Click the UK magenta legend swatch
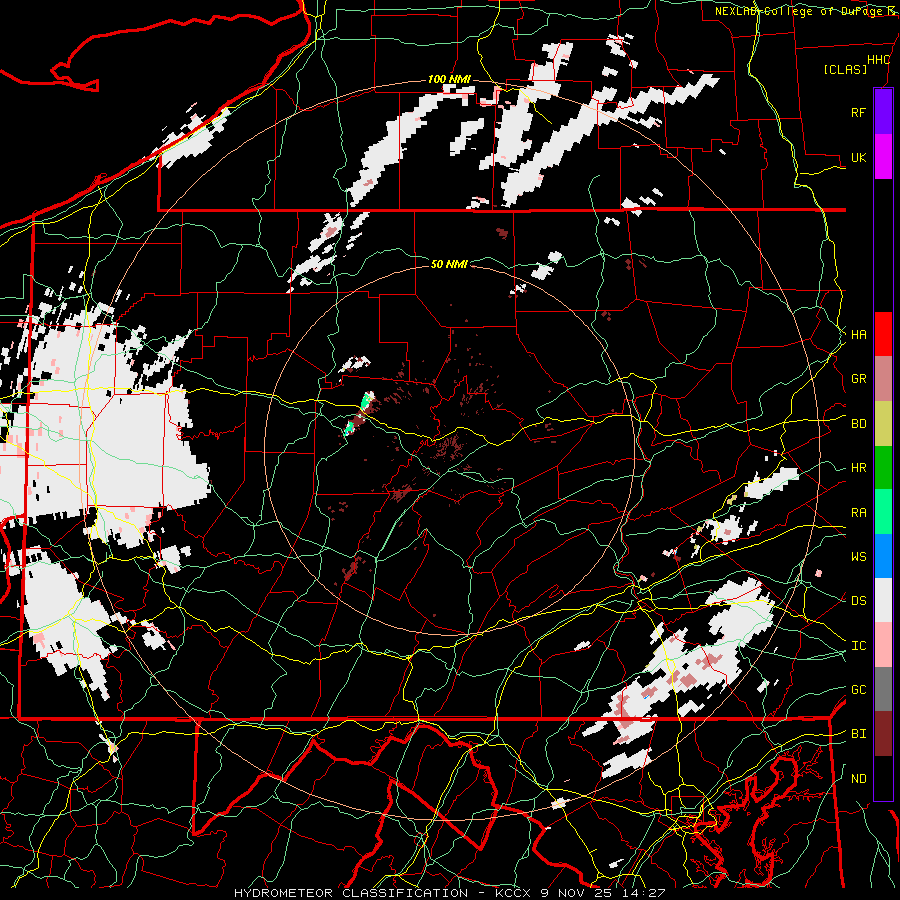 (883, 157)
